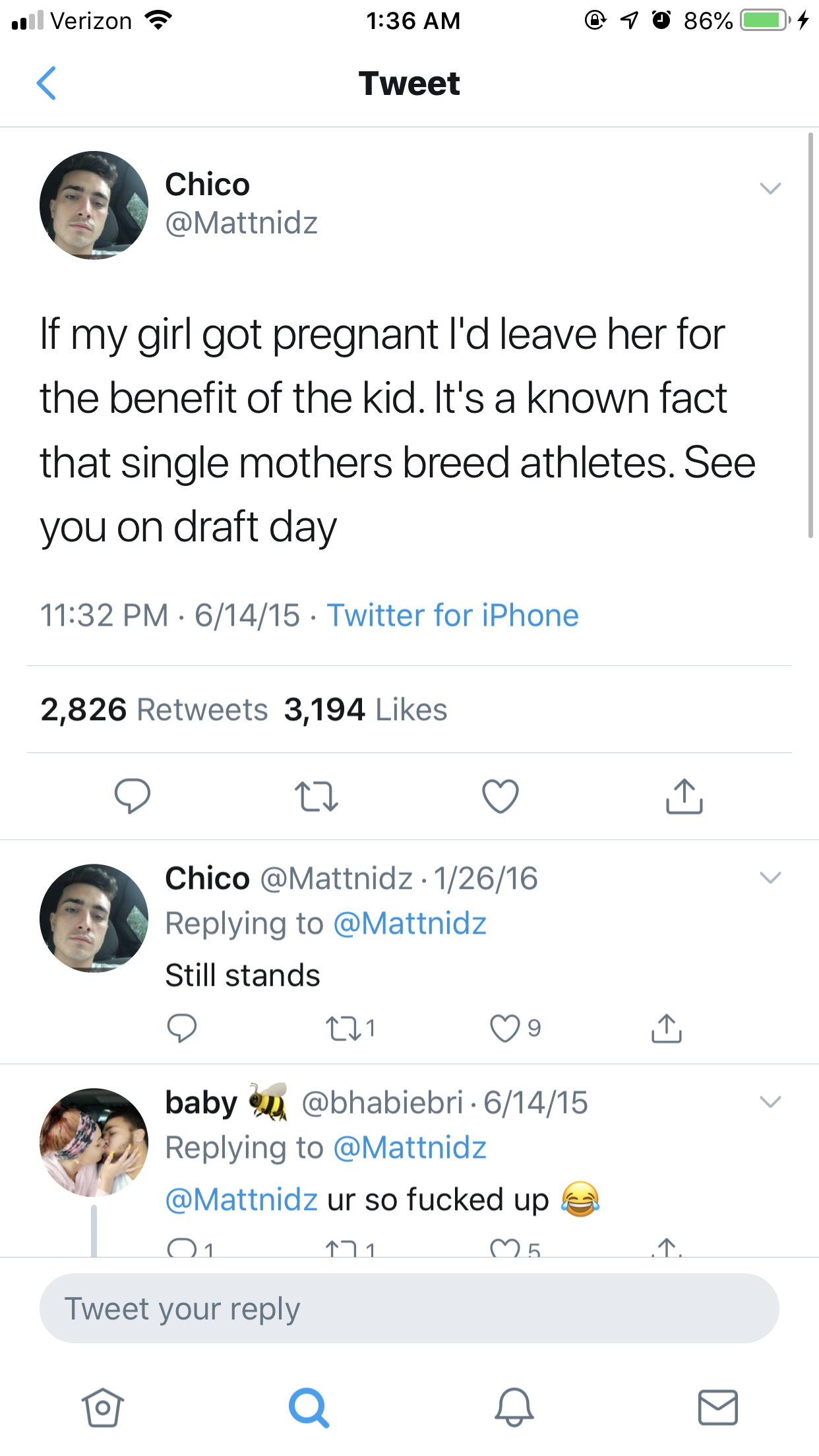The image size is (819, 1456).
Task: Like the main tweet with heart
Action: click(501, 796)
